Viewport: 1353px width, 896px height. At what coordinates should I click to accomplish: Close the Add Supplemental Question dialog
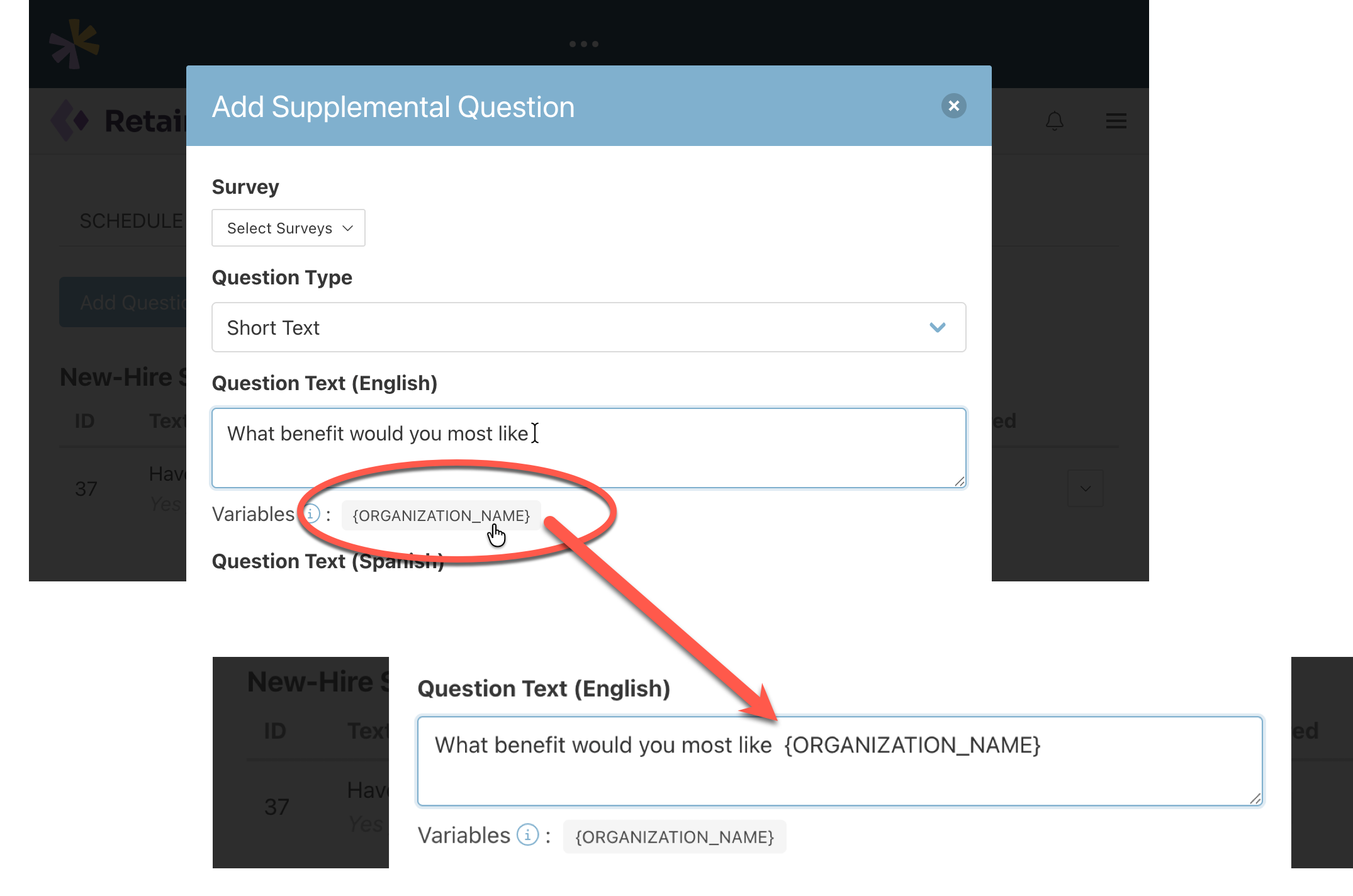point(953,106)
